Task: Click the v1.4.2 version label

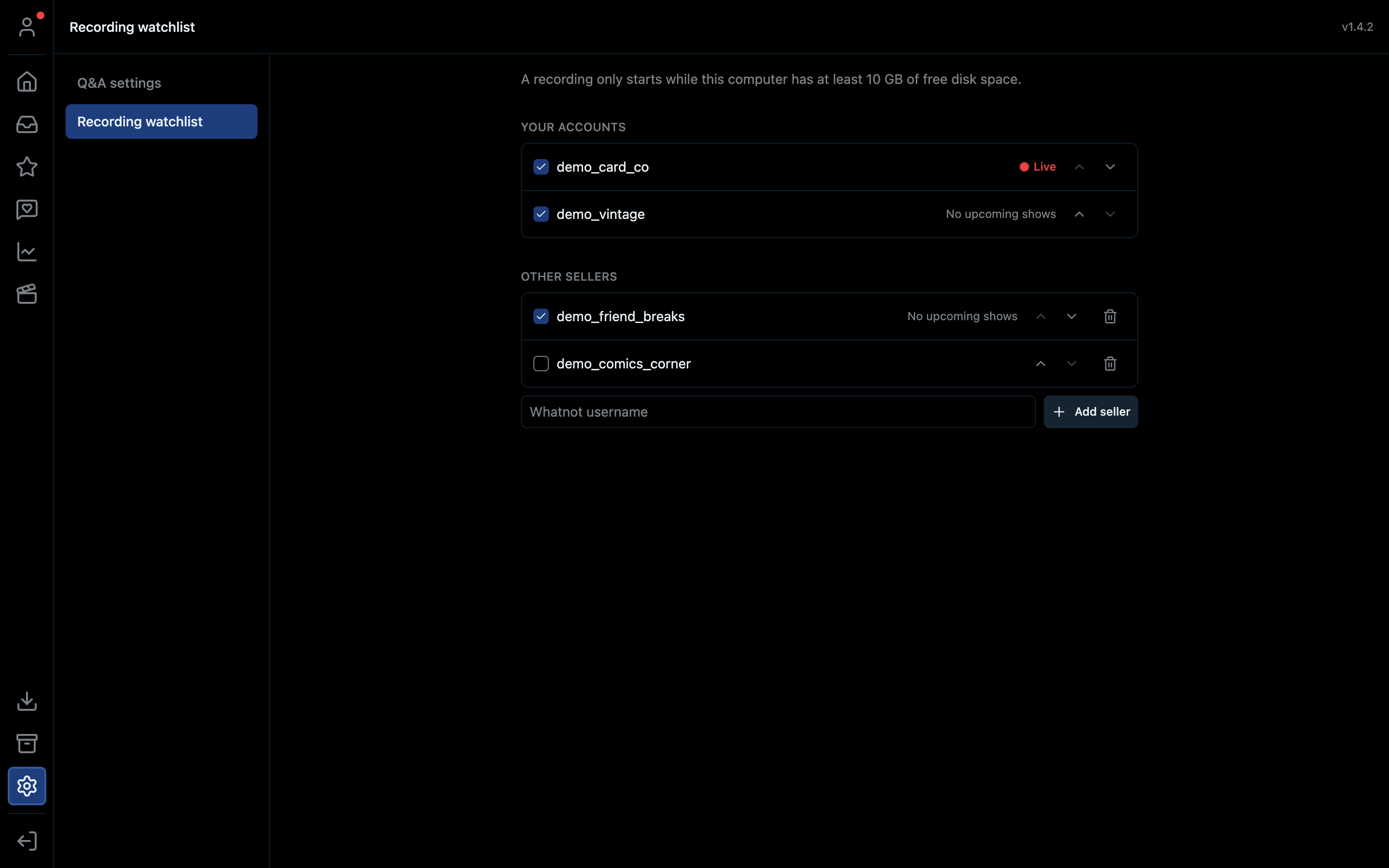Action: pos(1357,27)
